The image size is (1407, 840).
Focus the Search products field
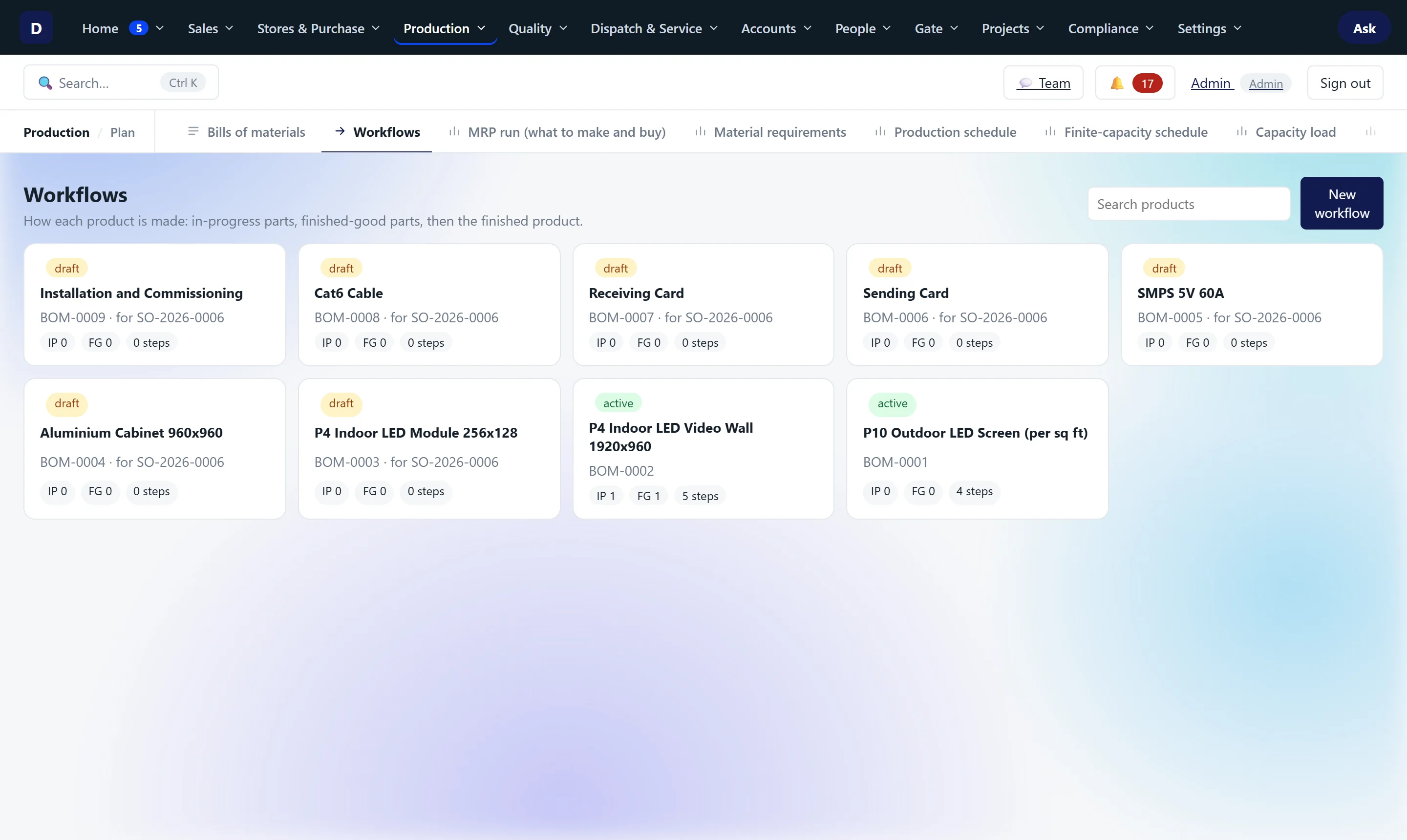1189,204
